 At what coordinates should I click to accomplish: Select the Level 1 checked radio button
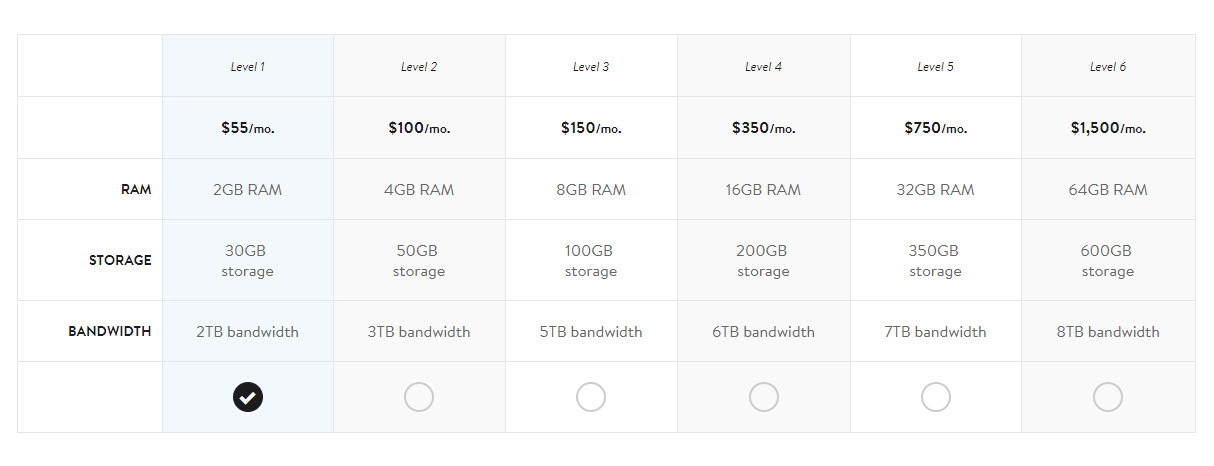[248, 397]
